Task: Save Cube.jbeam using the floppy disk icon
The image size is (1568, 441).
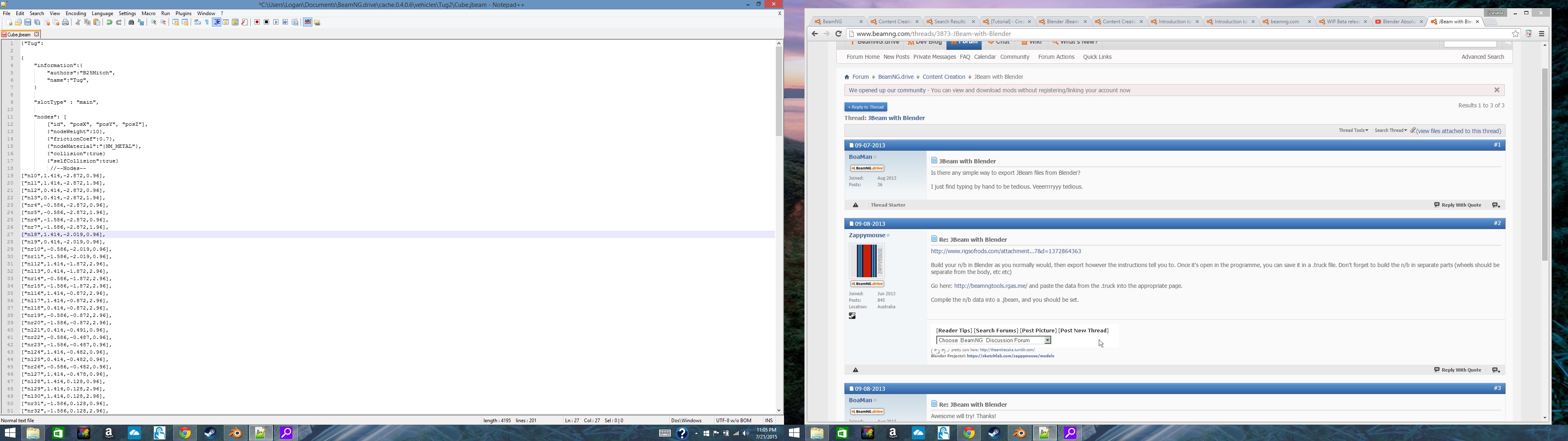Action: point(28,22)
